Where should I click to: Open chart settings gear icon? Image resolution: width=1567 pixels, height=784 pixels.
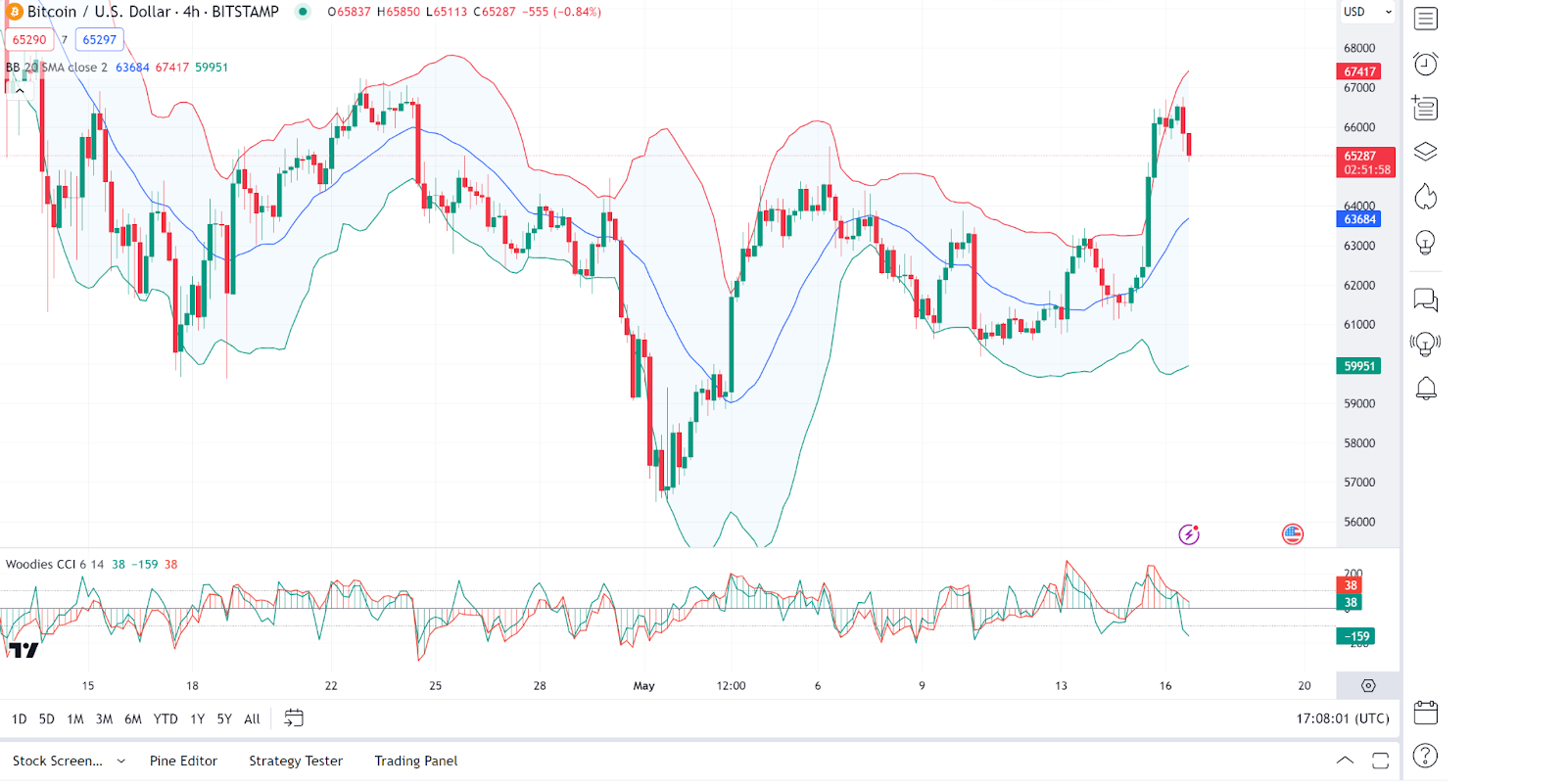pos(1368,686)
